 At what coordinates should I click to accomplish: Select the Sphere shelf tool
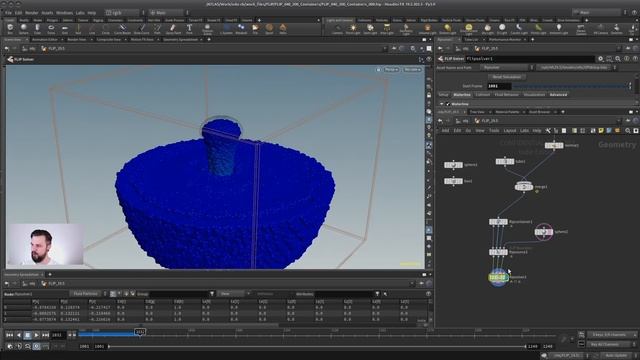pyautogui.click(x=24, y=29)
